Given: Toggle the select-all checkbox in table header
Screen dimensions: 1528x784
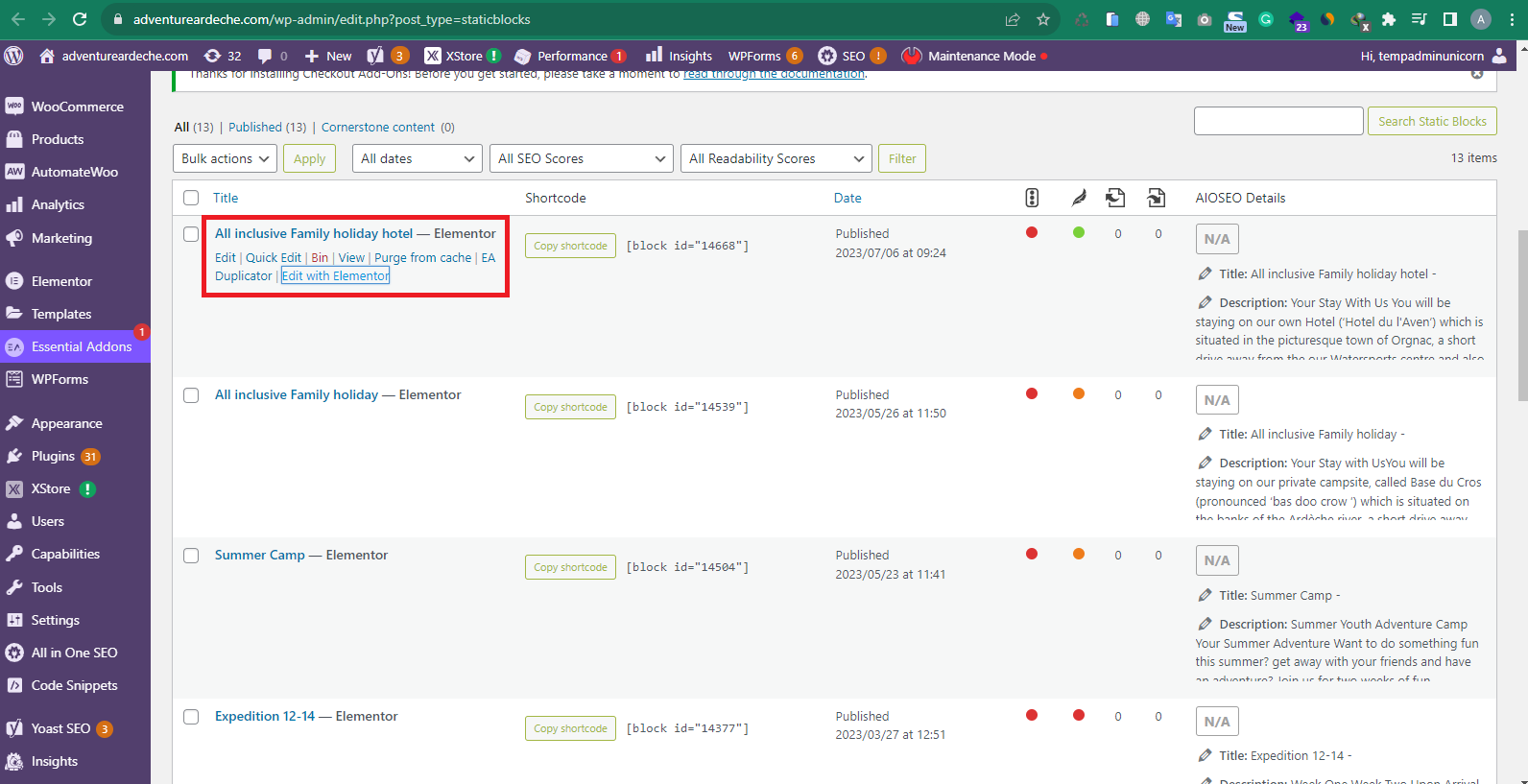Looking at the screenshot, I should [191, 198].
